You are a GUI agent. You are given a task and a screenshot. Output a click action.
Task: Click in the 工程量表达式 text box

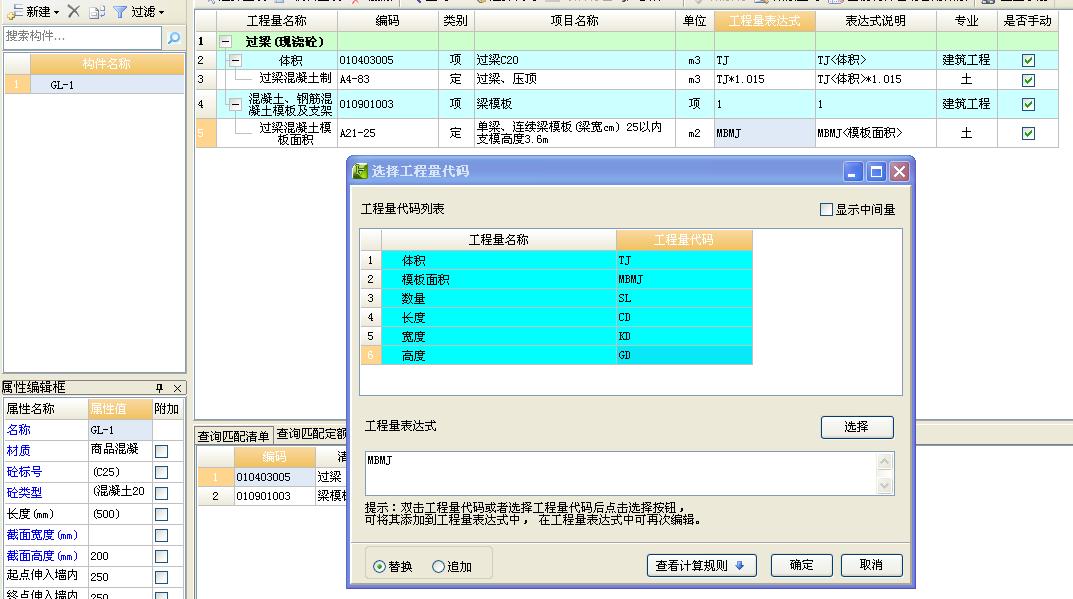[621, 473]
